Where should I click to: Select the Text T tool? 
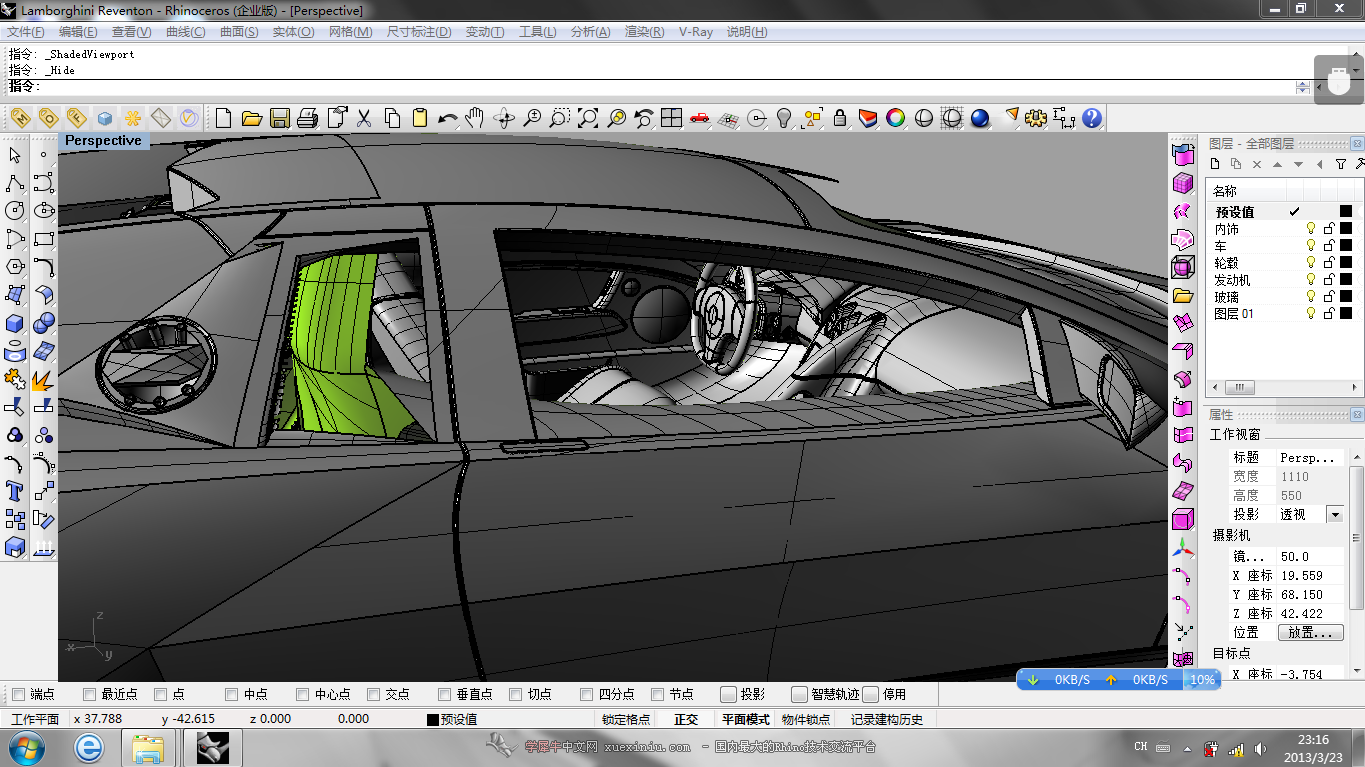coord(15,491)
